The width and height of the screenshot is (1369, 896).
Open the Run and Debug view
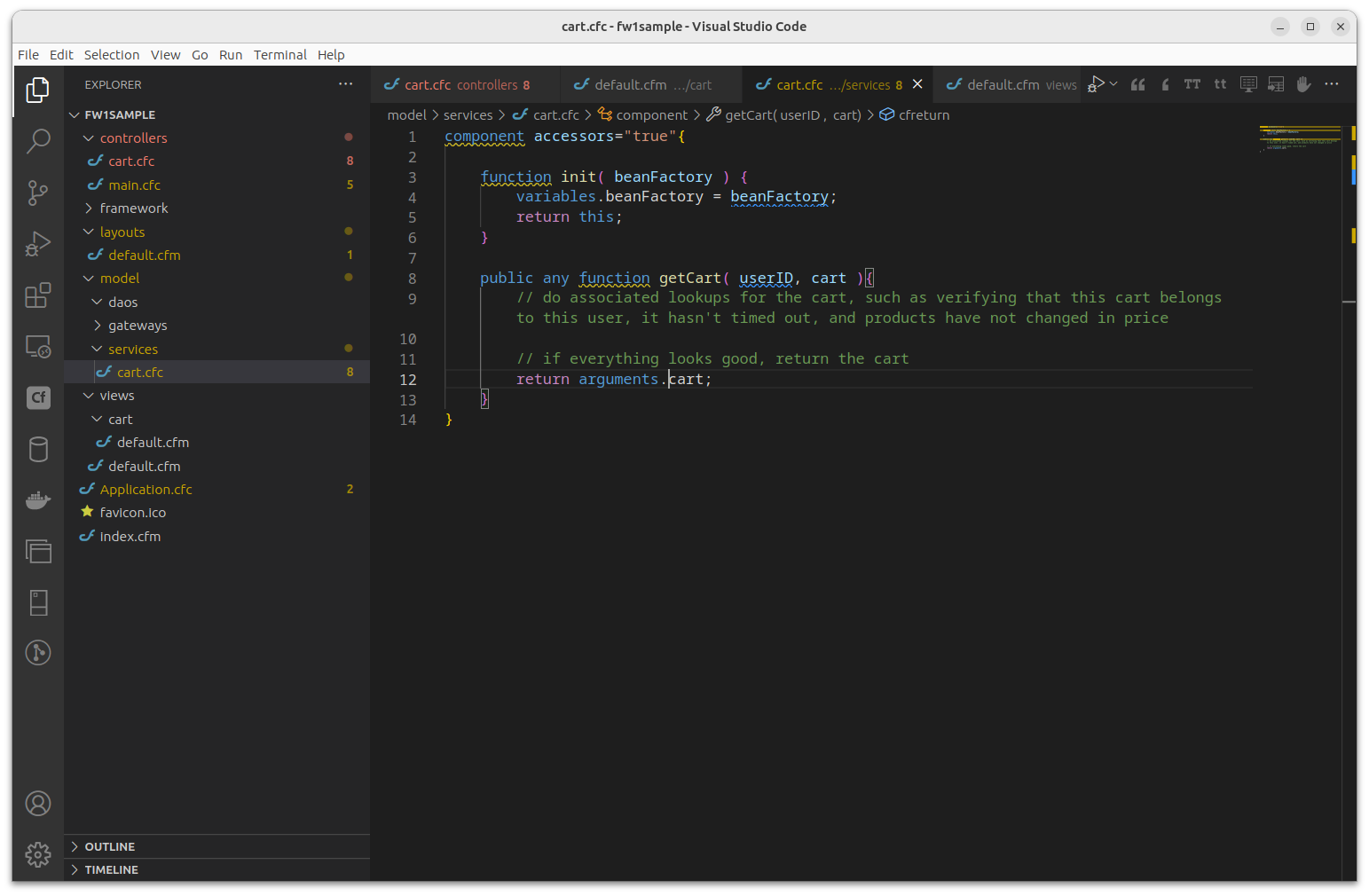point(38,244)
